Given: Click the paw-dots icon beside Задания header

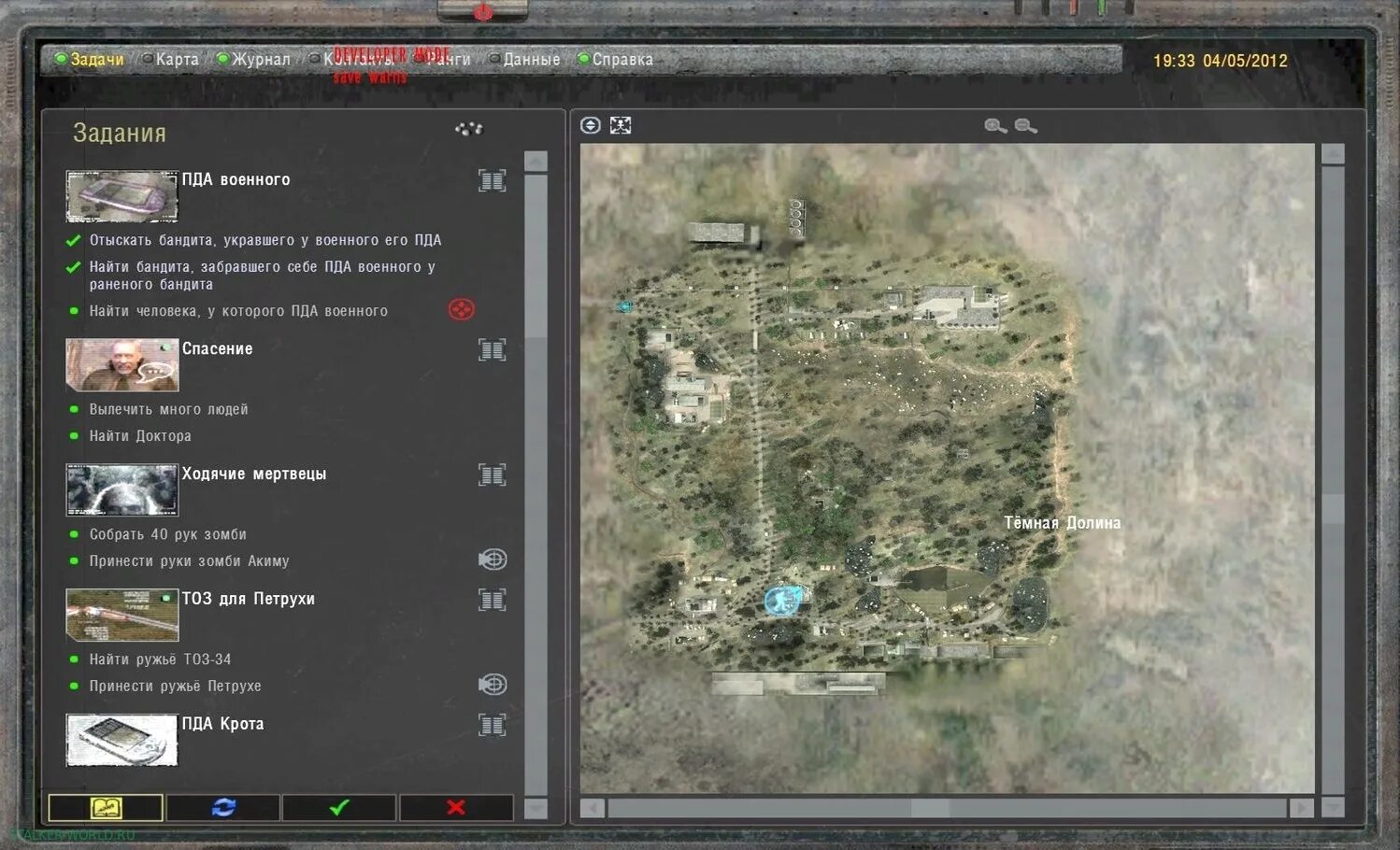Looking at the screenshot, I should pyautogui.click(x=469, y=128).
